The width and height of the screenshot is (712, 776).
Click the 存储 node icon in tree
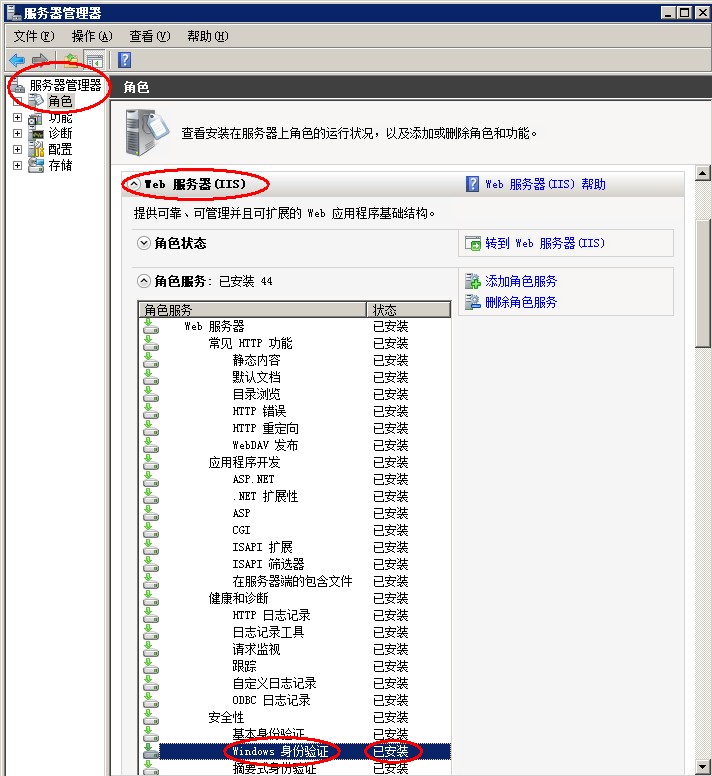[x=36, y=165]
